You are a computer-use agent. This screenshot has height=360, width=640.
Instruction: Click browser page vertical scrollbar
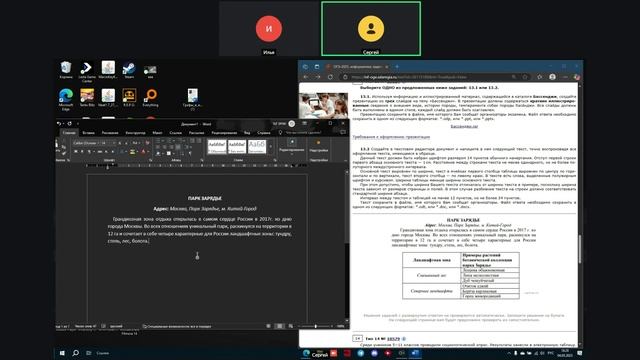click(579, 250)
